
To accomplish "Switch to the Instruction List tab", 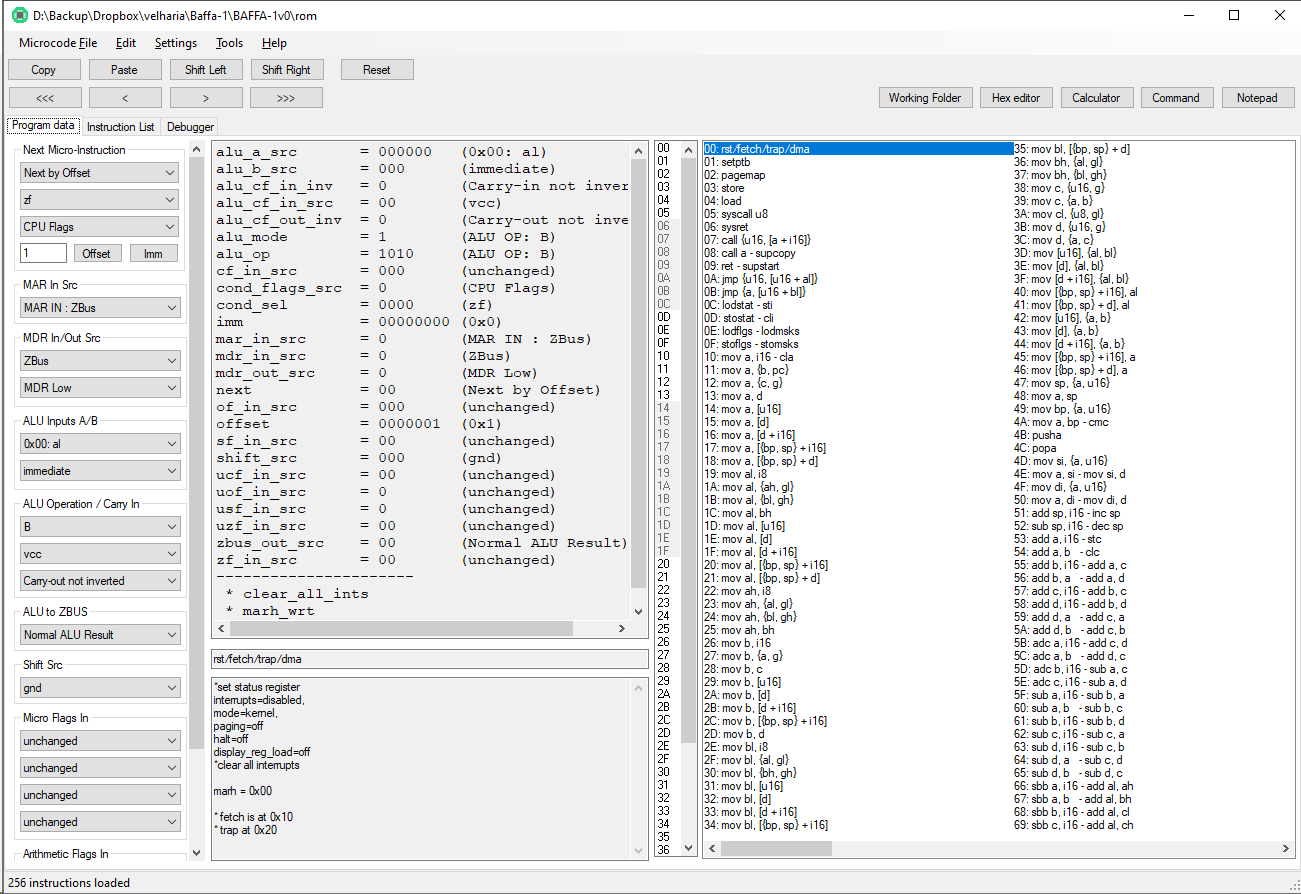I will (x=120, y=127).
